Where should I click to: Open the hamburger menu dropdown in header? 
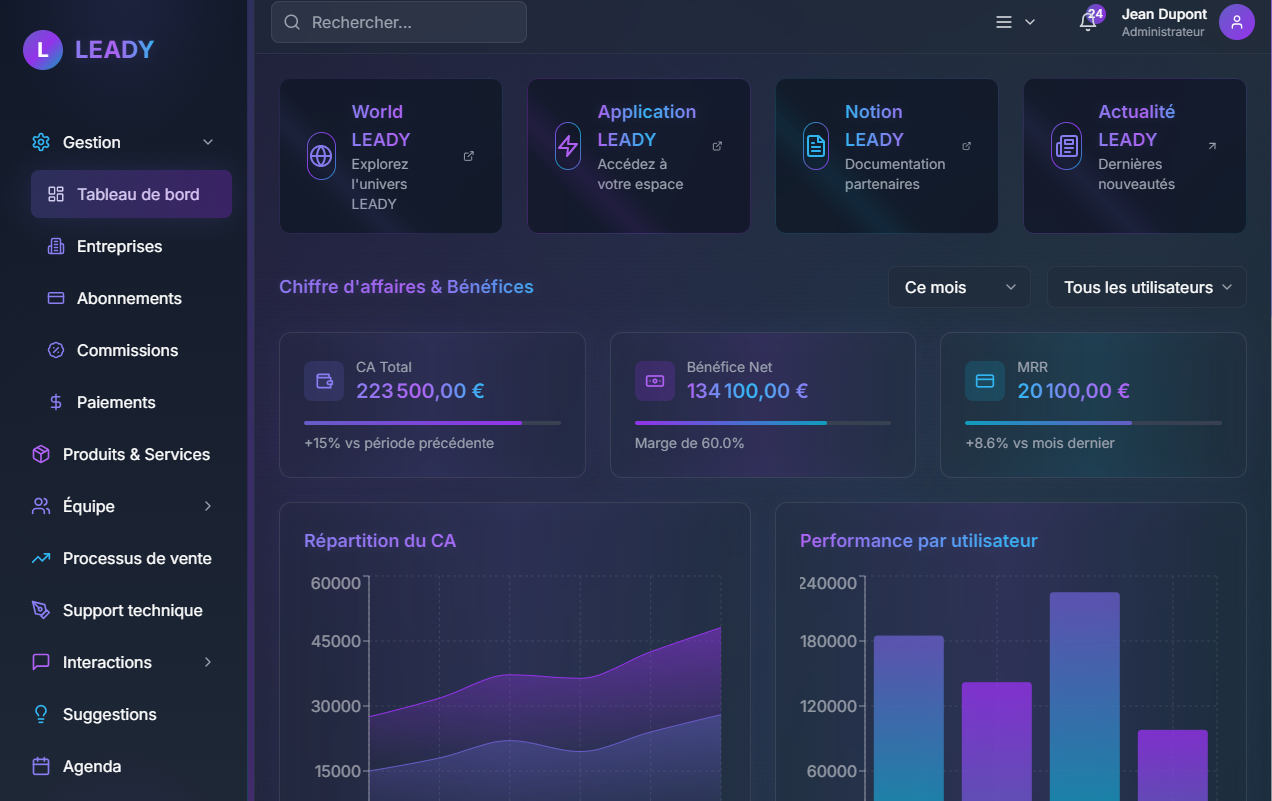pyautogui.click(x=1014, y=22)
